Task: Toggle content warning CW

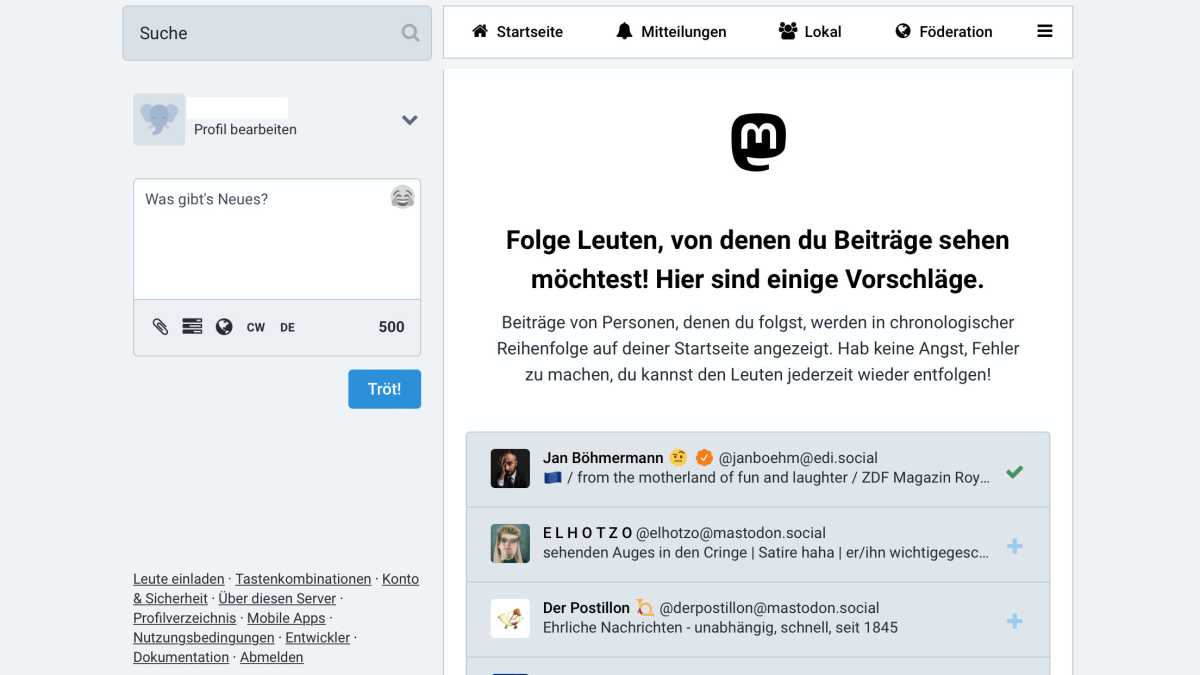Action: click(x=256, y=327)
